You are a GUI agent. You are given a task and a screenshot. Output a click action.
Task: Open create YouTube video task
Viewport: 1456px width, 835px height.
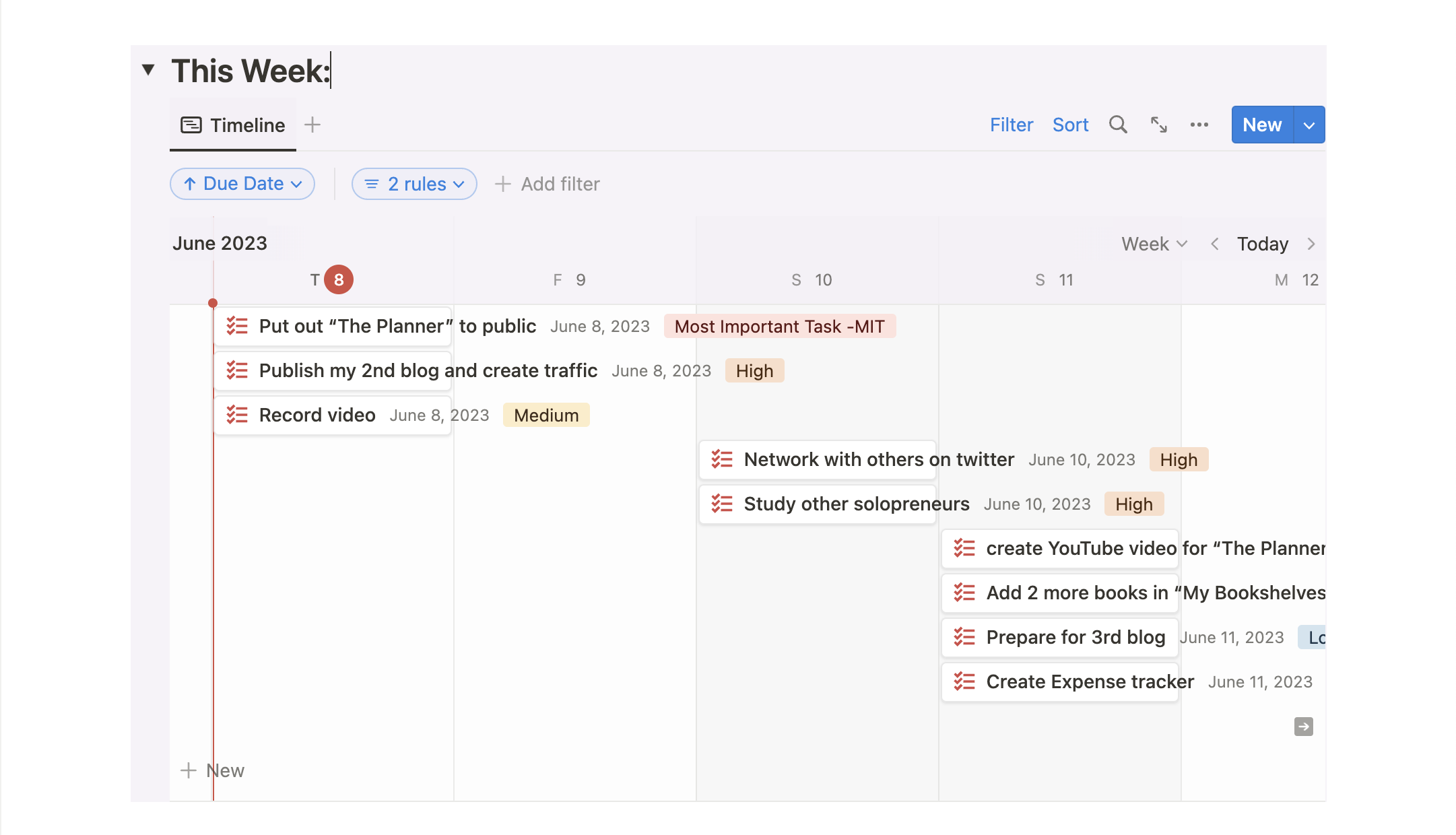pyautogui.click(x=1060, y=548)
